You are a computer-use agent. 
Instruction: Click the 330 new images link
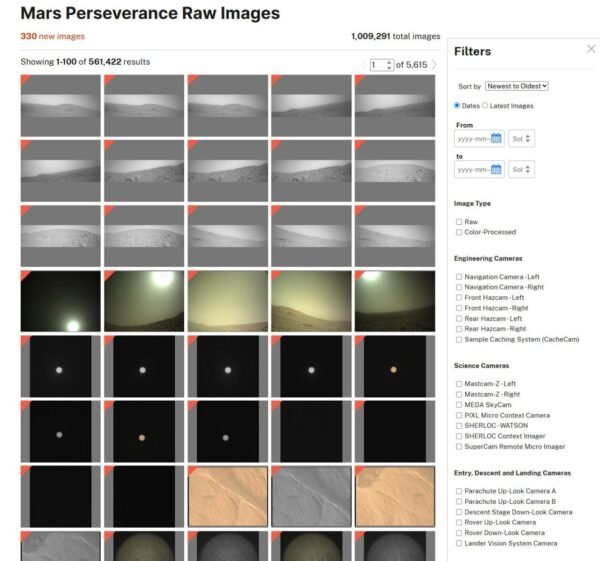point(52,36)
